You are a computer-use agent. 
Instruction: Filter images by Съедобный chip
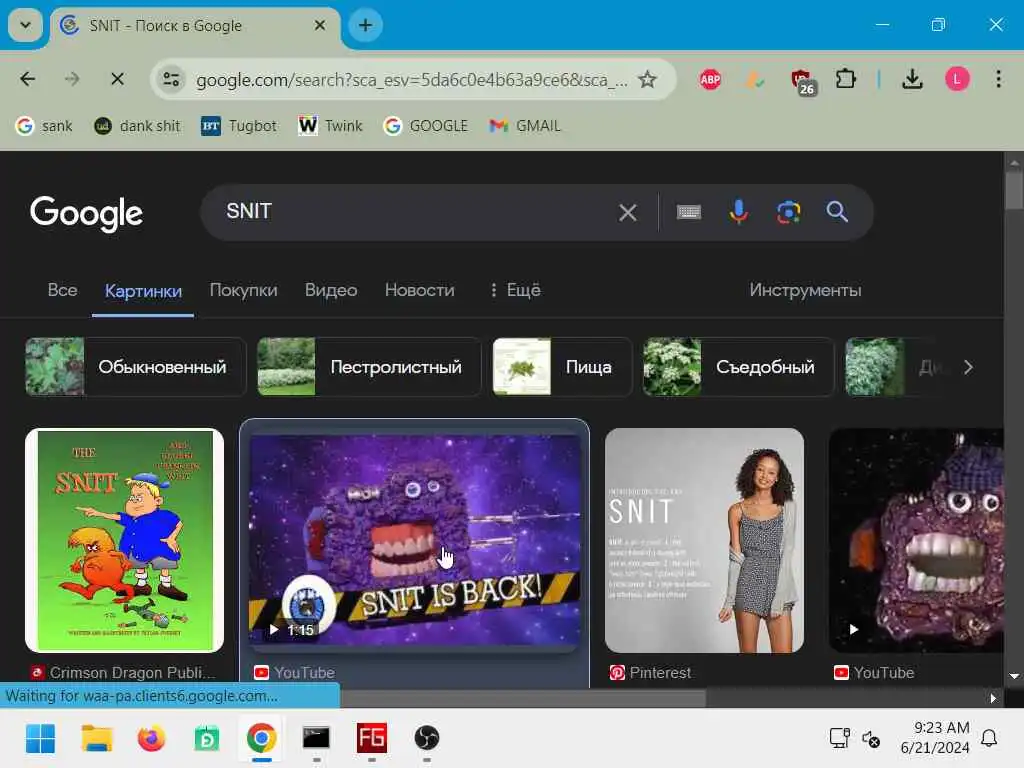pyautogui.click(x=739, y=367)
